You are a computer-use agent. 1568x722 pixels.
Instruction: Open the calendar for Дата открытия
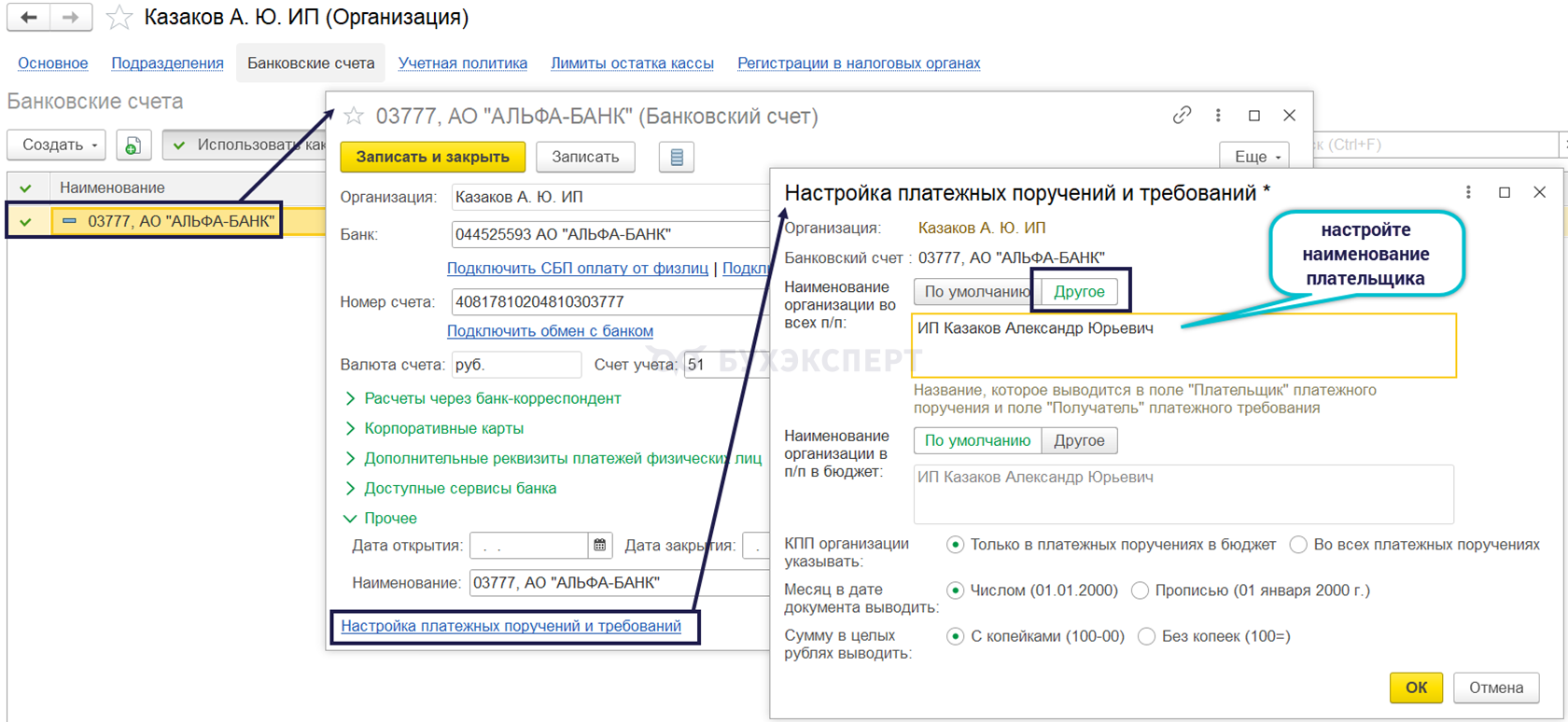click(600, 546)
